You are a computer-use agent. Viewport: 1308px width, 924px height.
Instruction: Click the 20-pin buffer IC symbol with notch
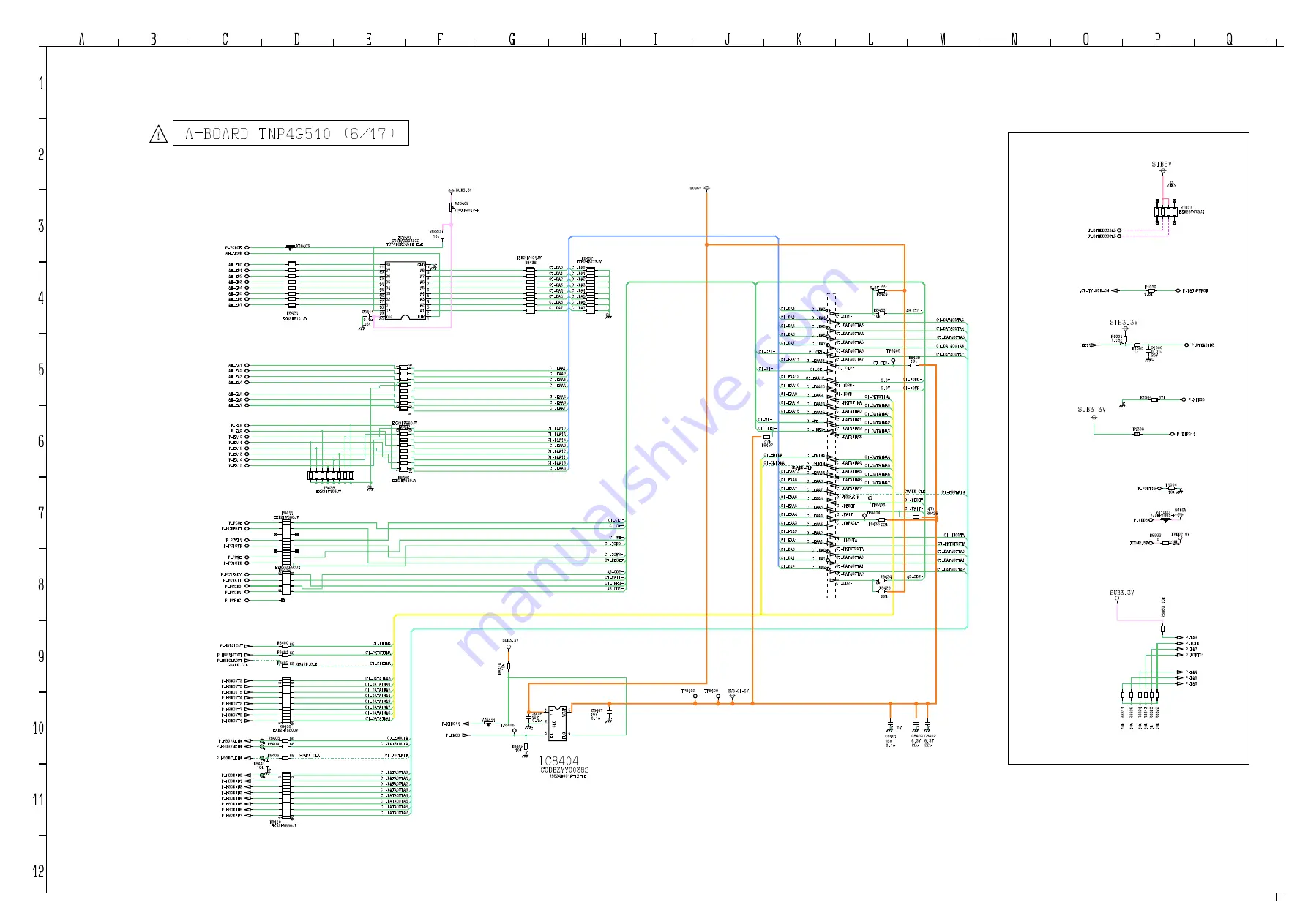[x=405, y=291]
